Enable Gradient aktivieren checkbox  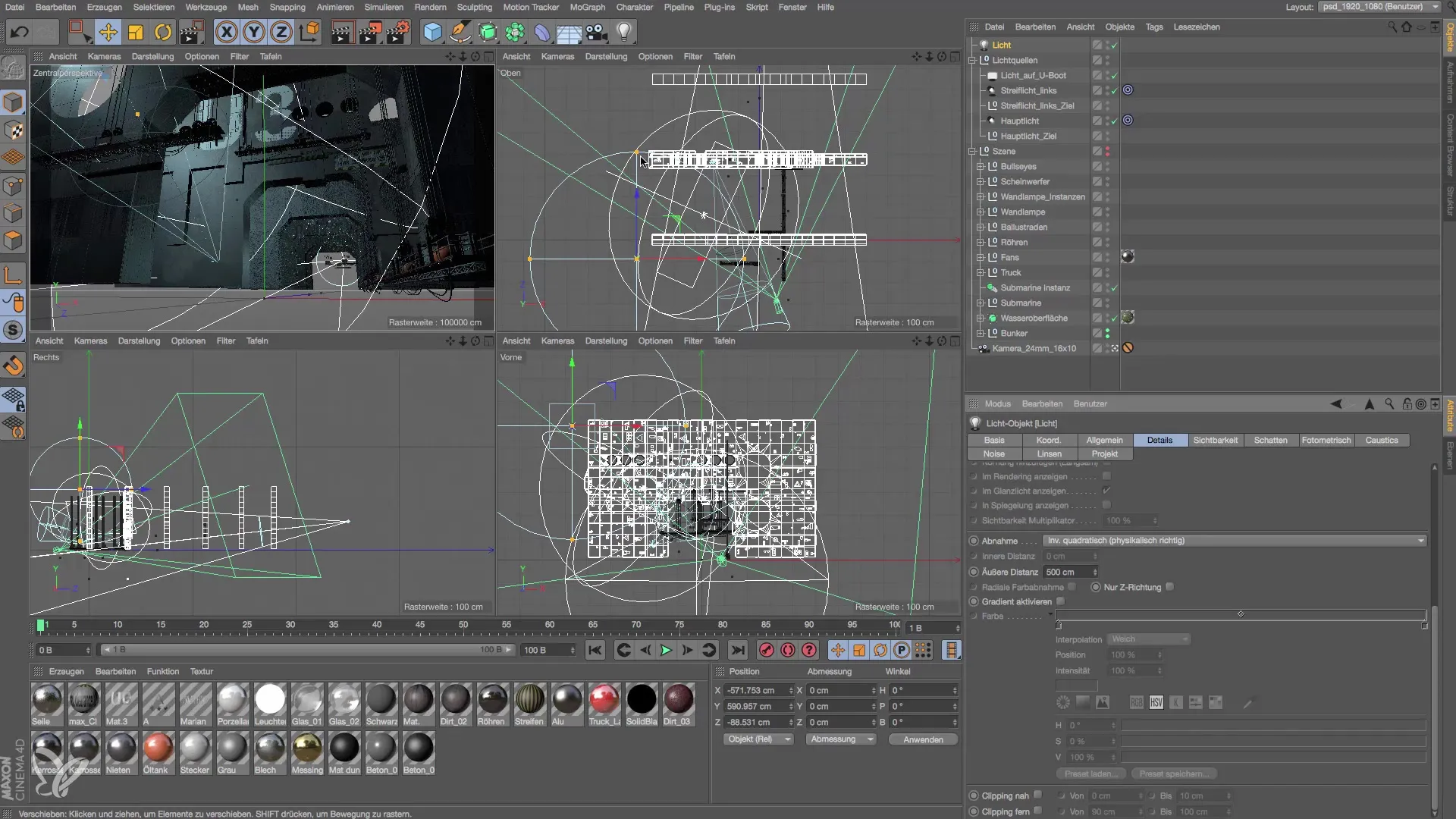pos(1061,601)
